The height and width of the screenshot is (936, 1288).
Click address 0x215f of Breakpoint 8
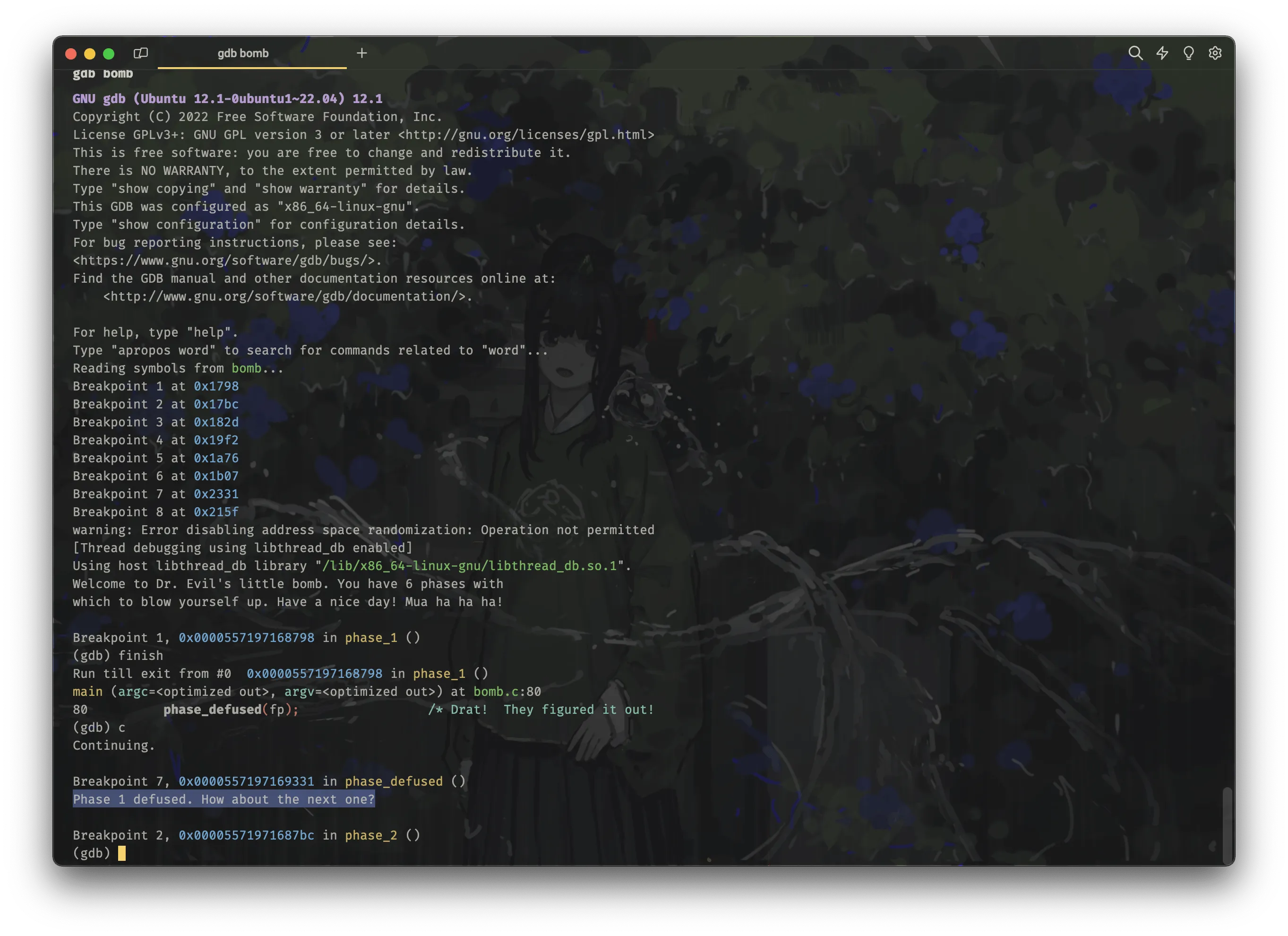pyautogui.click(x=216, y=511)
